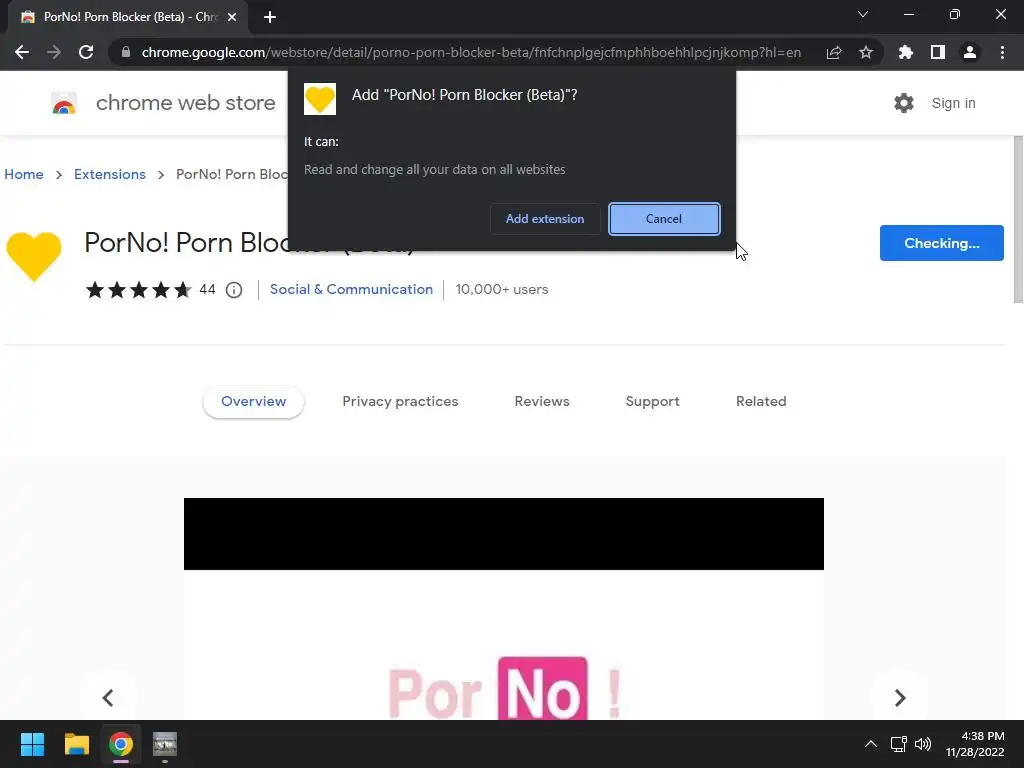1024x768 pixels.
Task: Open Social & Communication category link
Action: click(351, 289)
